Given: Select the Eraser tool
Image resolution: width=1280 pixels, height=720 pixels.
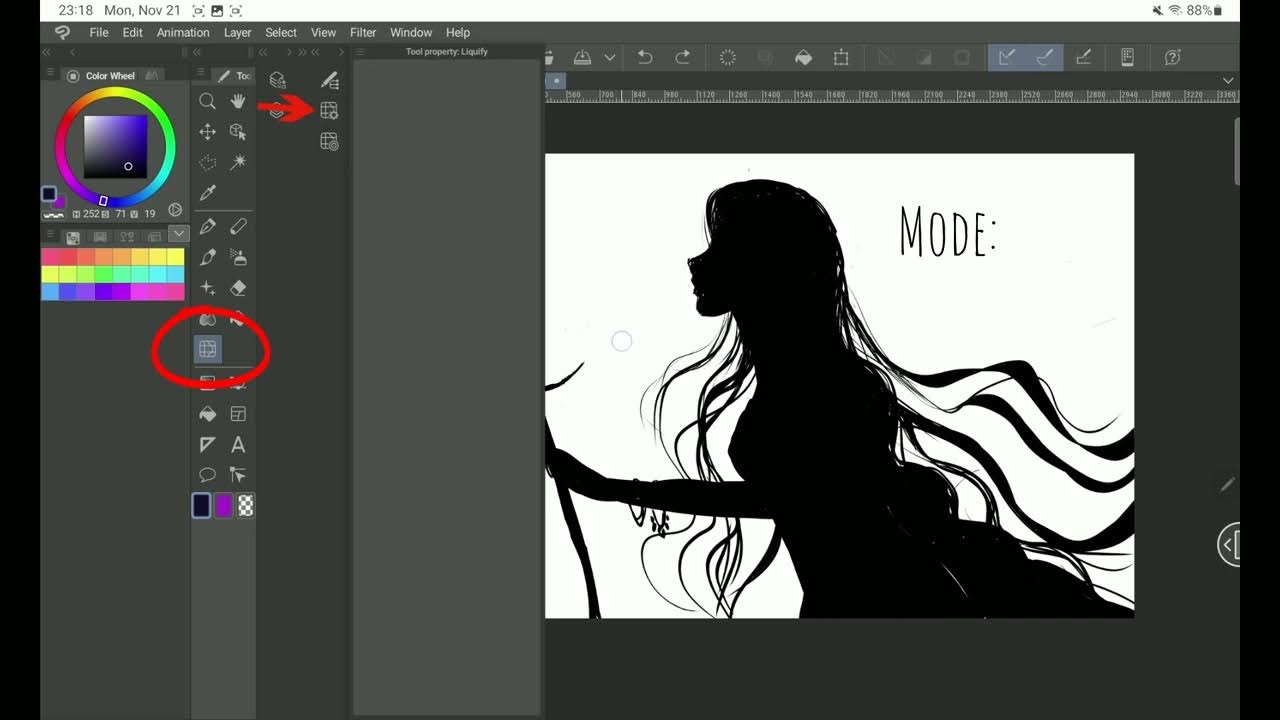Looking at the screenshot, I should [x=238, y=288].
